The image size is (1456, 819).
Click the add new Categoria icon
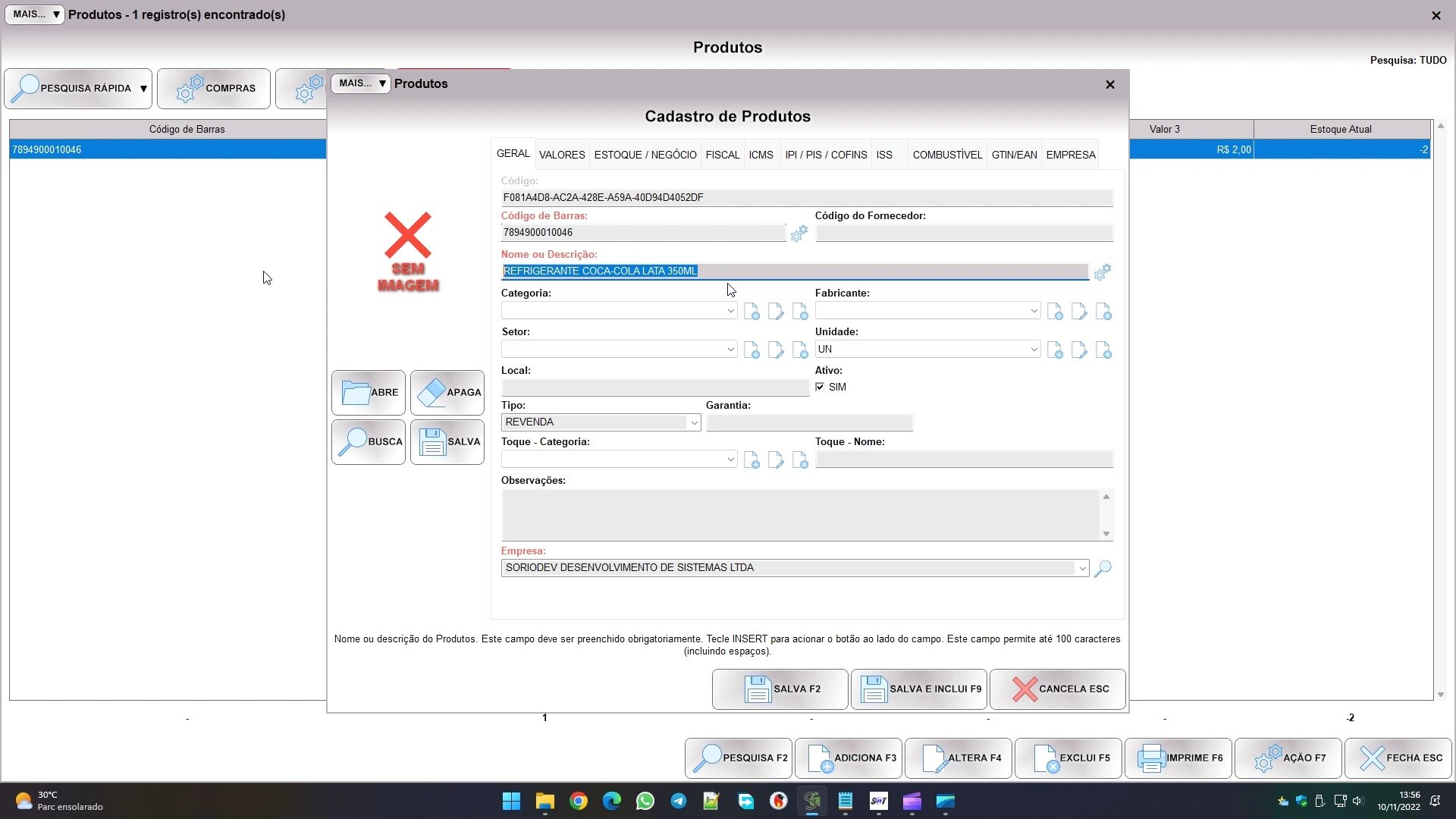[752, 312]
